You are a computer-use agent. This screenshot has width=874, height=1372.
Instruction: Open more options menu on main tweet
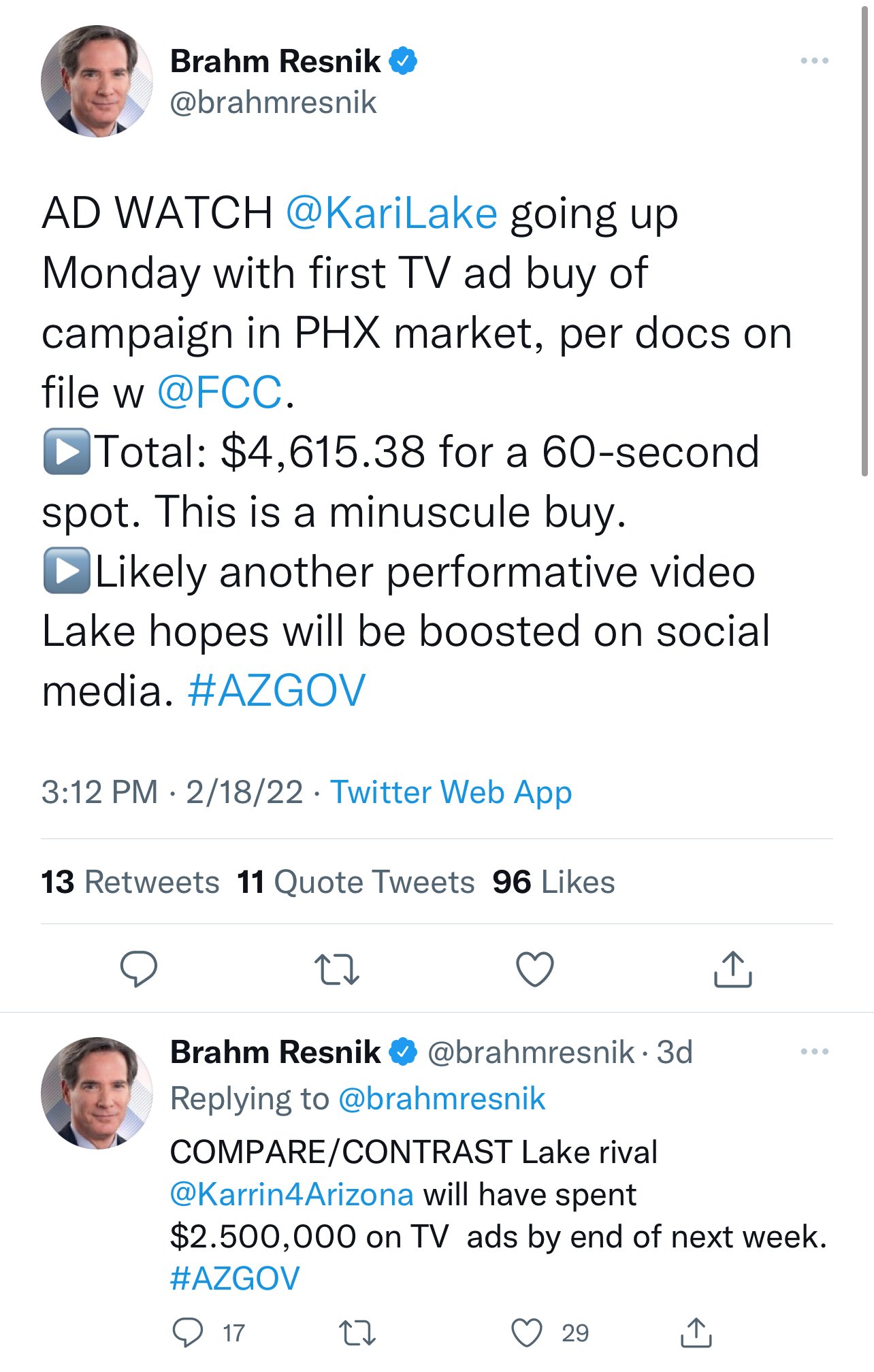click(814, 61)
